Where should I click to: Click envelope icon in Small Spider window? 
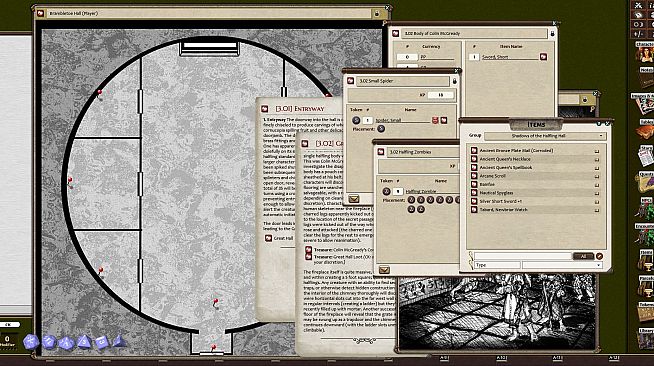point(354,199)
